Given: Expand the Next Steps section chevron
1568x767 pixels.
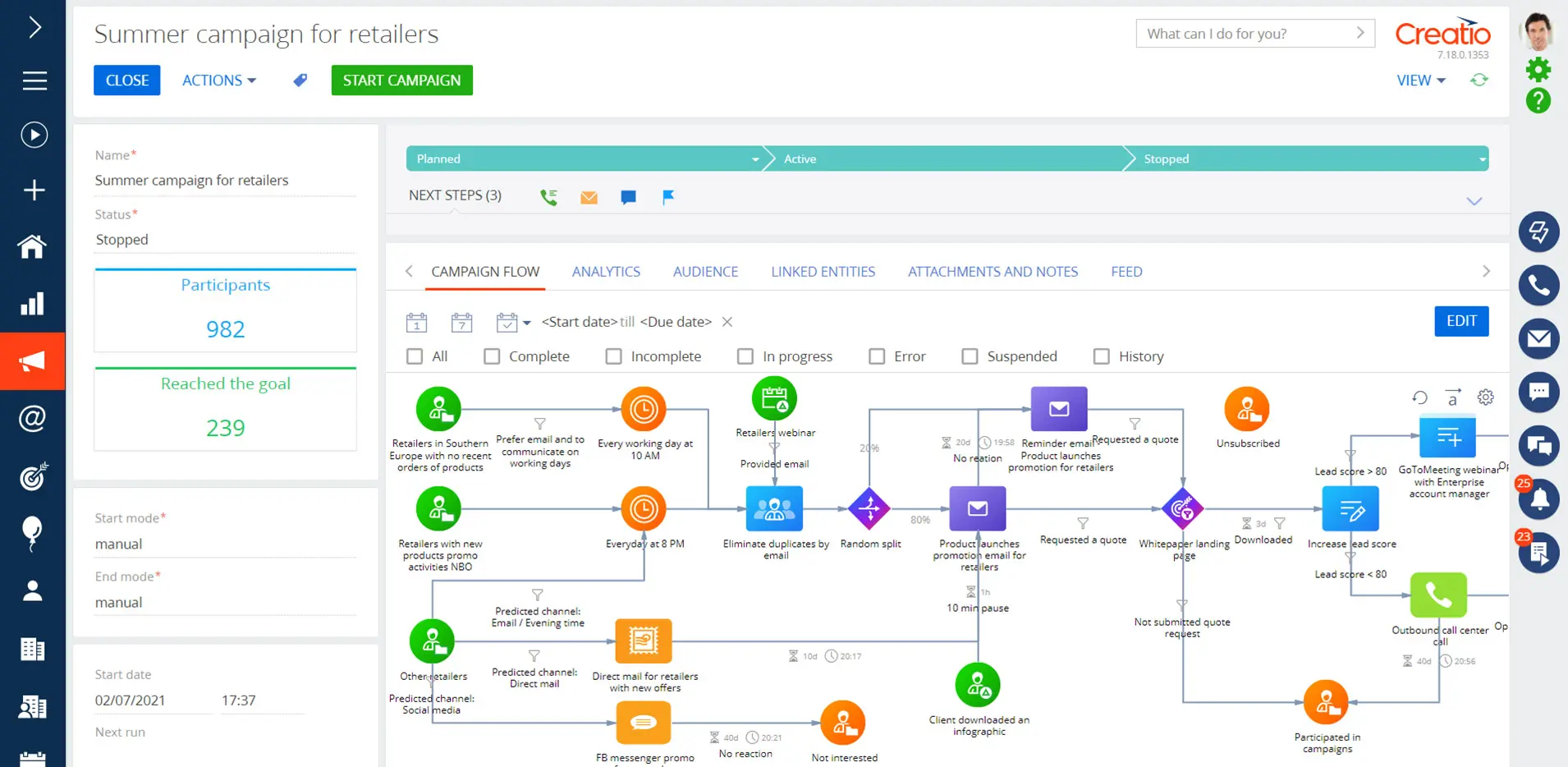Looking at the screenshot, I should pos(1474,201).
